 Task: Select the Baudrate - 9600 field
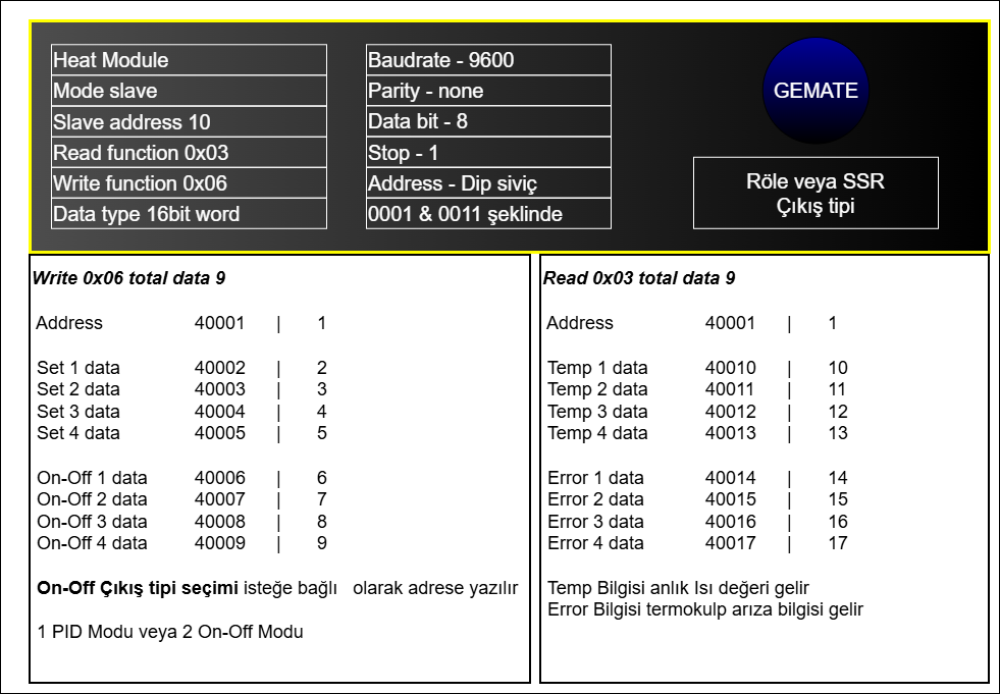pyautogui.click(x=488, y=60)
